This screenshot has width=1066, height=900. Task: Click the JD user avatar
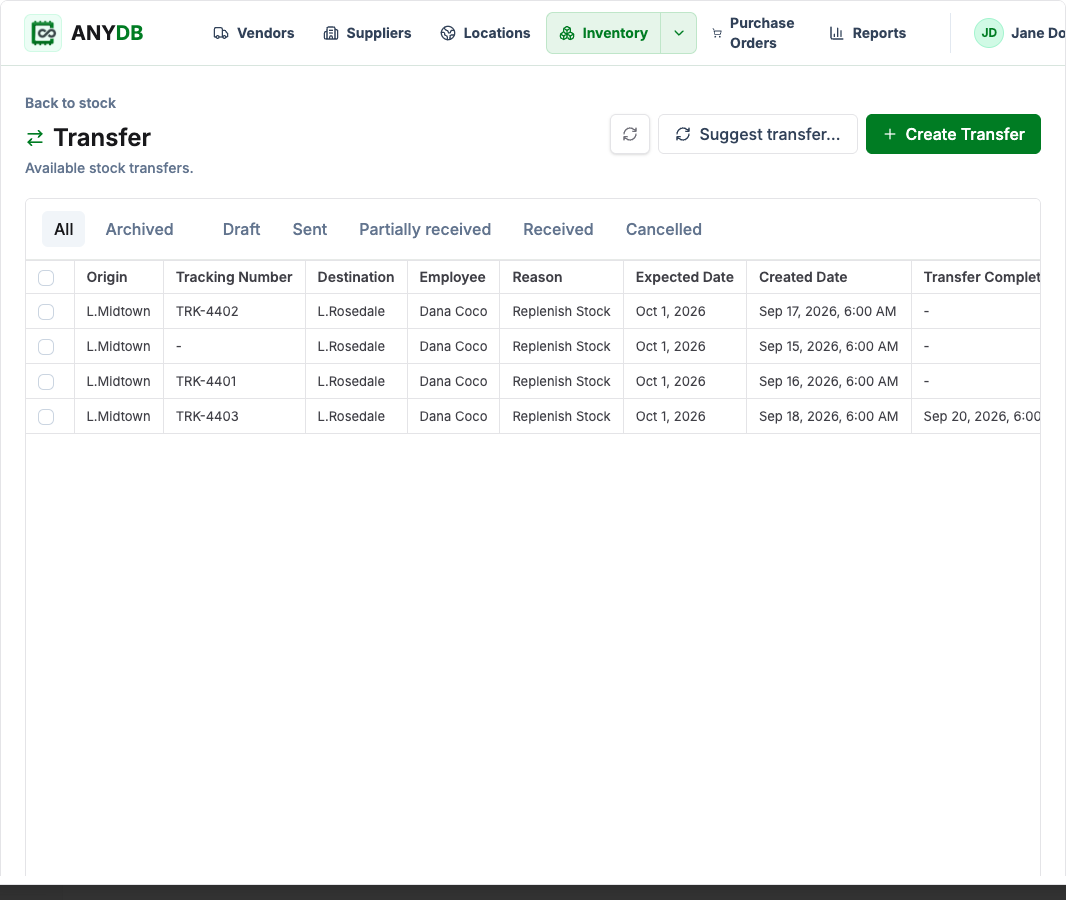coord(988,33)
